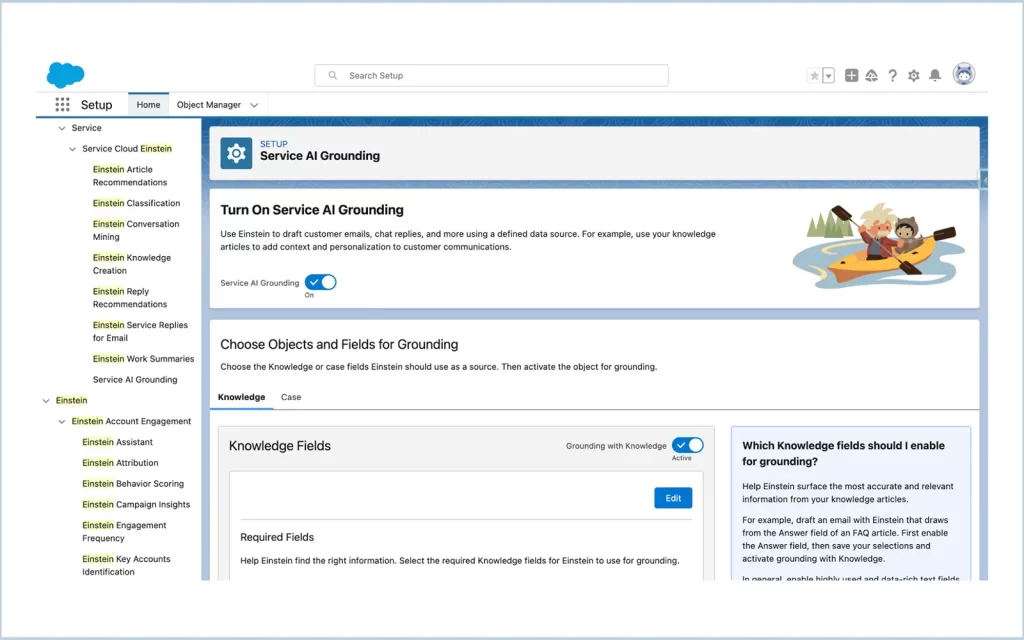Click the Setup app name label
Image resolution: width=1024 pixels, height=640 pixels.
(97, 104)
